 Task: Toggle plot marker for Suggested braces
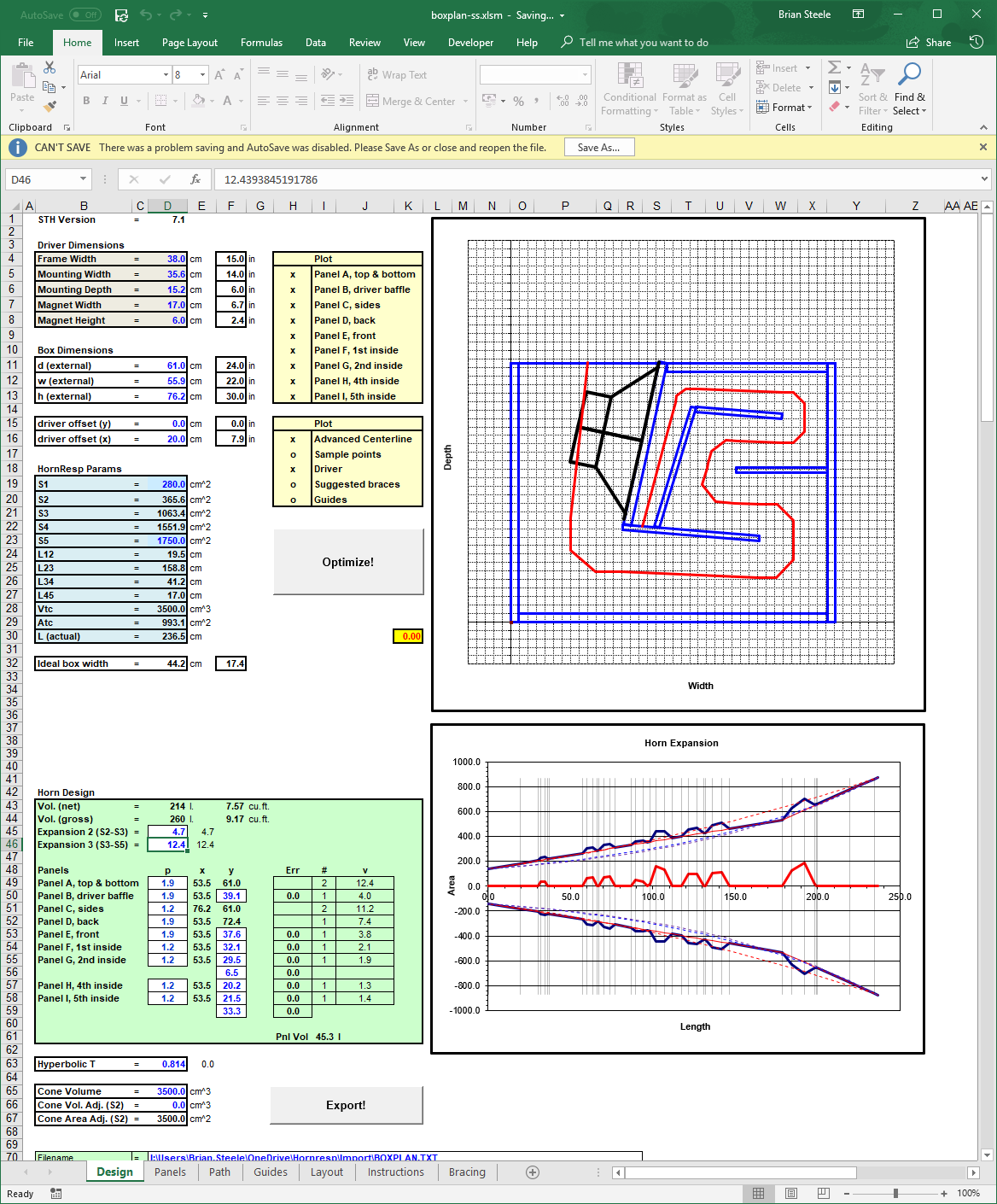pos(293,484)
